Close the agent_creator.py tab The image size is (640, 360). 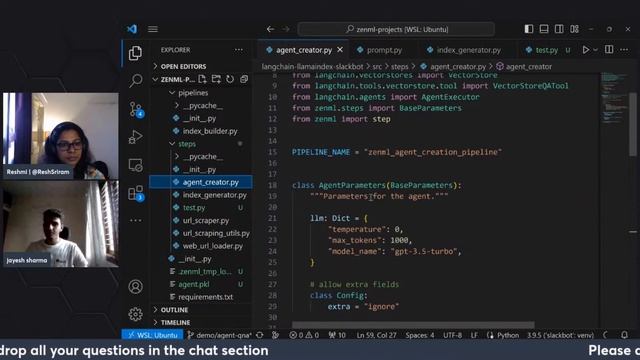click(x=340, y=50)
